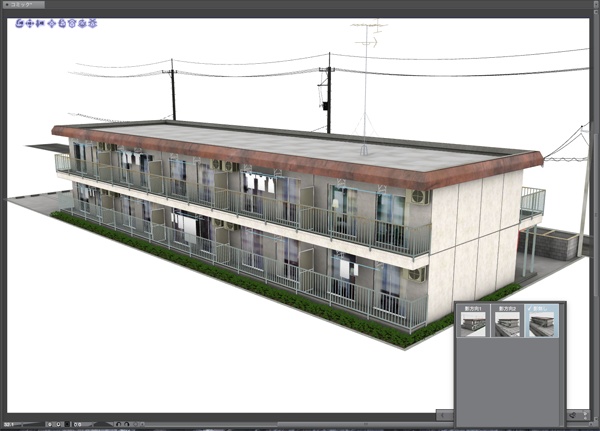
Task: Click the small right arrow on launcher bar
Action: click(585, 414)
